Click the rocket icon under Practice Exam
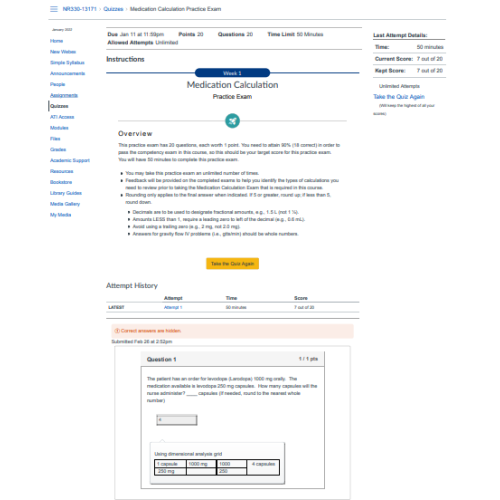 [x=232, y=121]
